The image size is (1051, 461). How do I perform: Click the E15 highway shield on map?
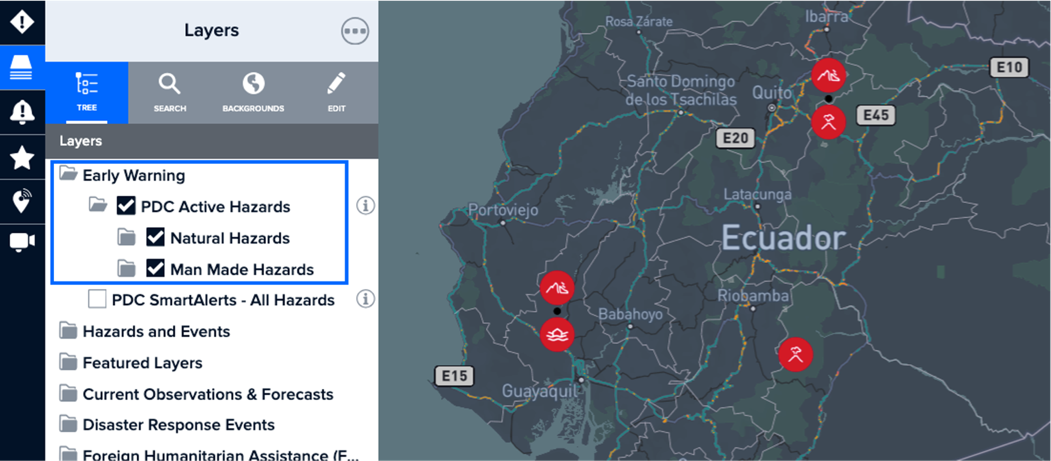tap(454, 376)
